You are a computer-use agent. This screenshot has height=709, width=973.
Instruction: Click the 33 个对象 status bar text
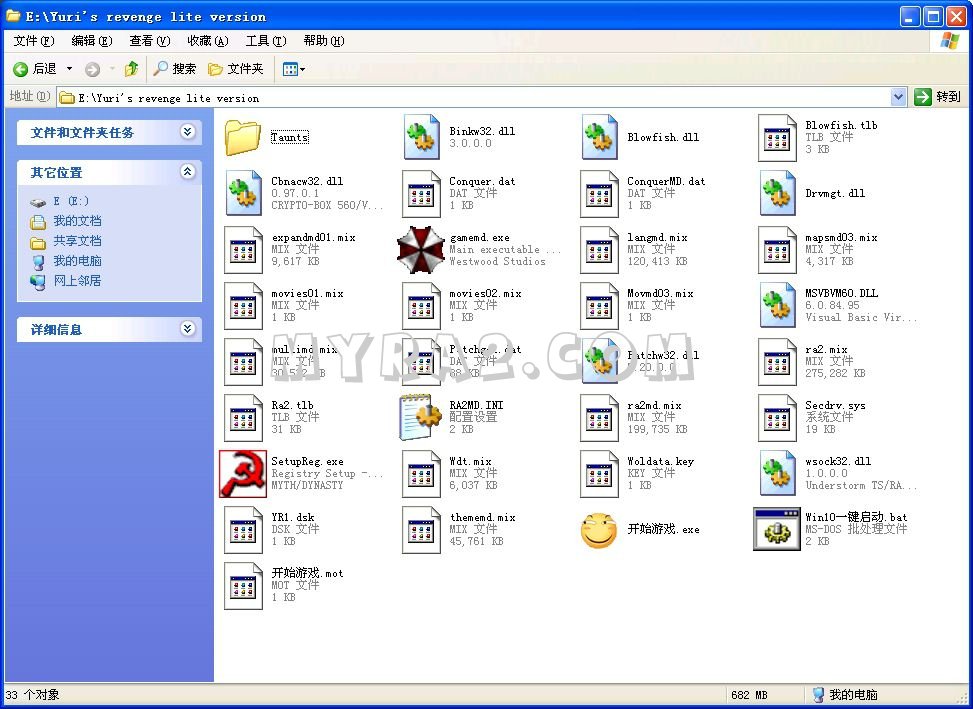click(32, 695)
